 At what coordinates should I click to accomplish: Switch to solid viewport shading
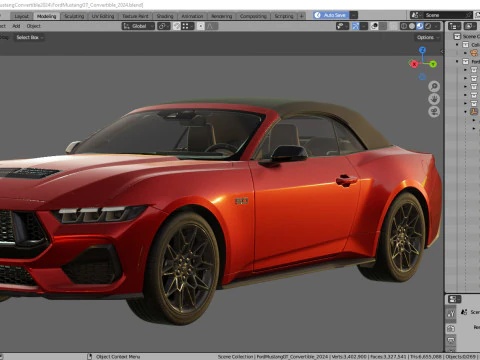click(412, 26)
